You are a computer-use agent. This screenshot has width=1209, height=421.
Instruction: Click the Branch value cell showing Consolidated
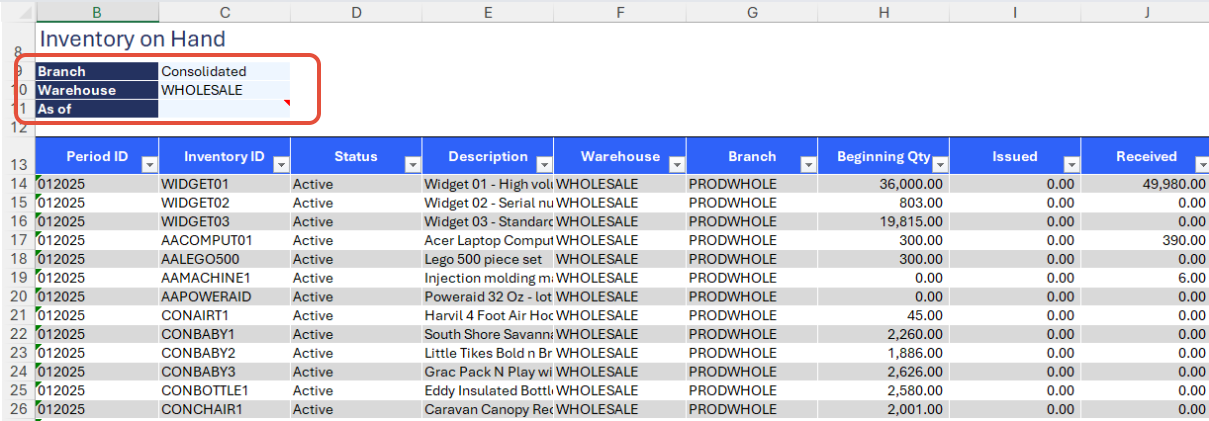coord(224,72)
